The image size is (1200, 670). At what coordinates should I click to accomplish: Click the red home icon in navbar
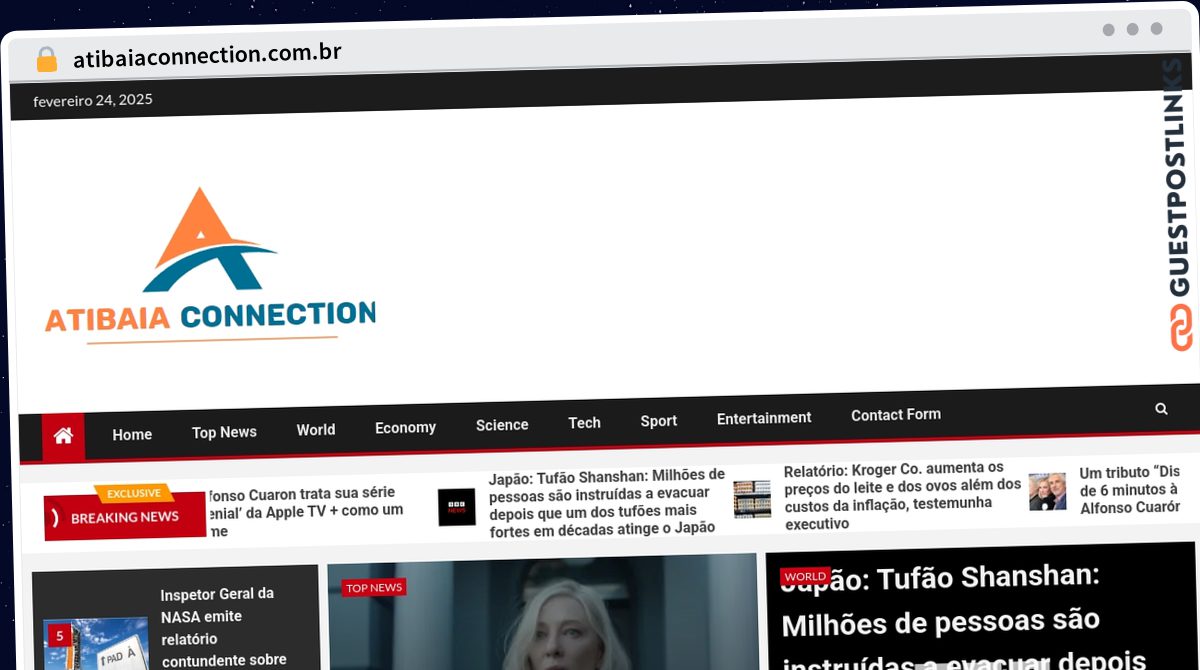point(63,436)
